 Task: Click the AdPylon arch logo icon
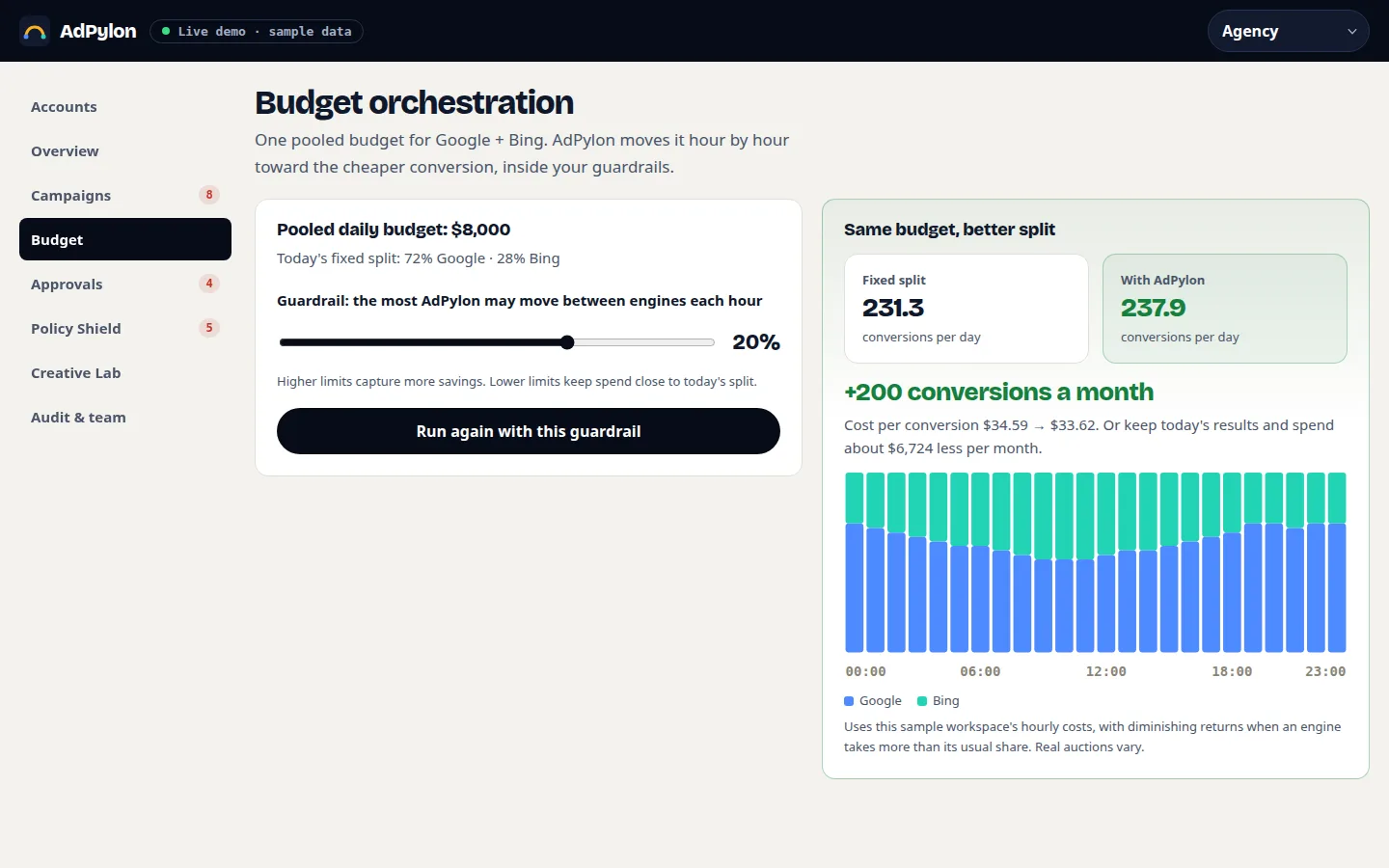tap(35, 31)
